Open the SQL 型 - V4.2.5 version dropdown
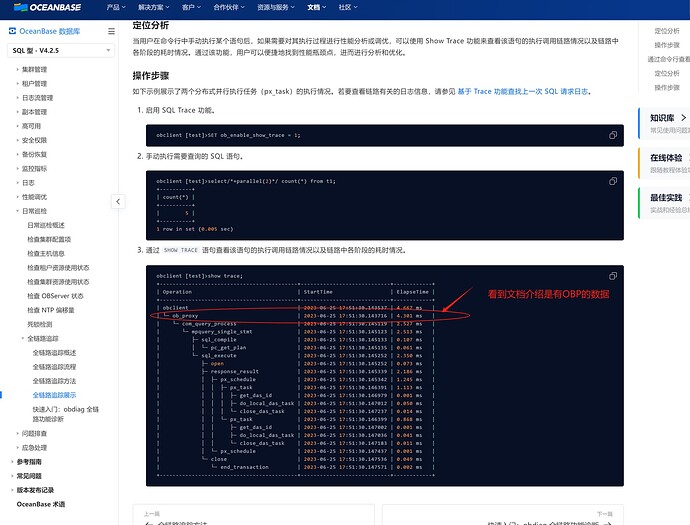 (x=61, y=51)
